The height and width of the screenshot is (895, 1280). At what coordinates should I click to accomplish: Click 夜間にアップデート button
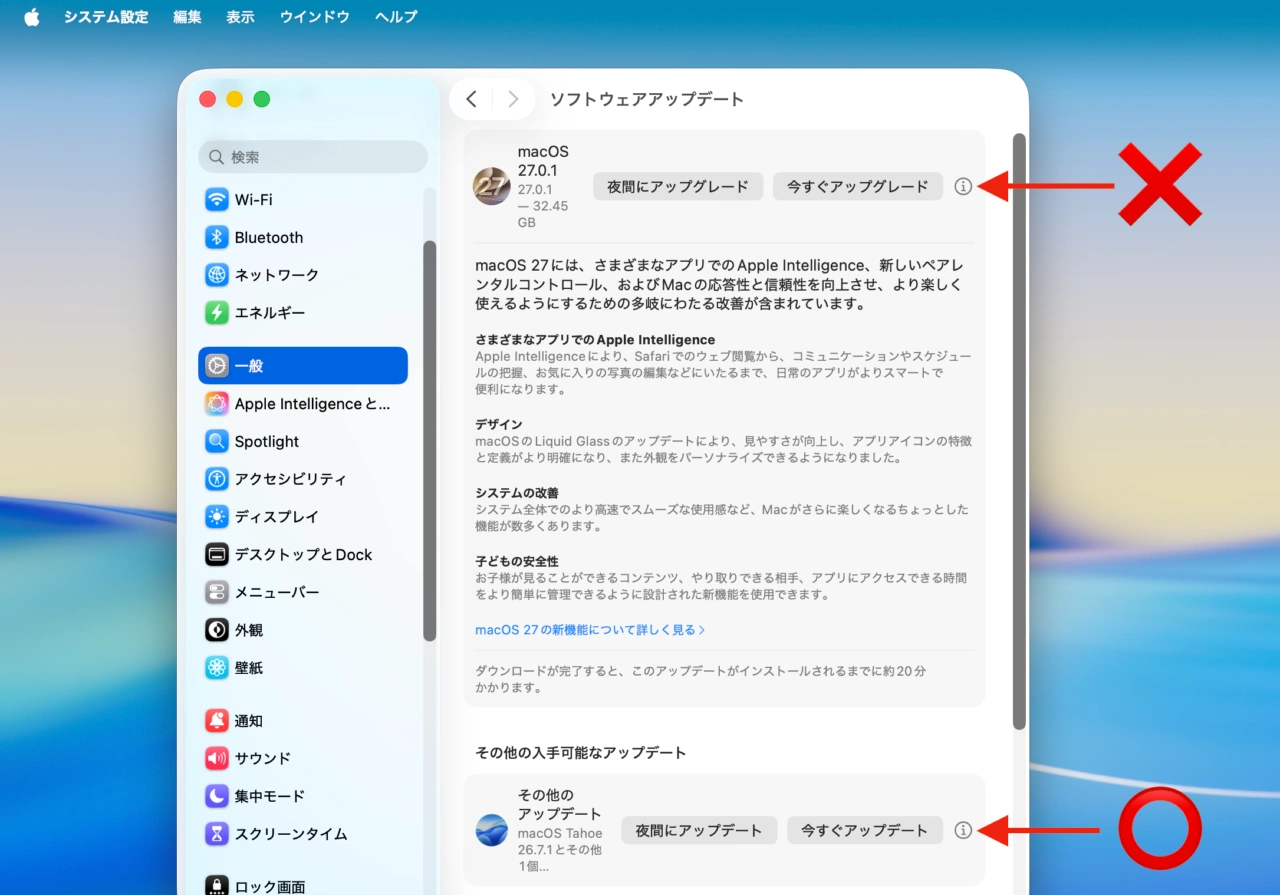pyautogui.click(x=699, y=830)
